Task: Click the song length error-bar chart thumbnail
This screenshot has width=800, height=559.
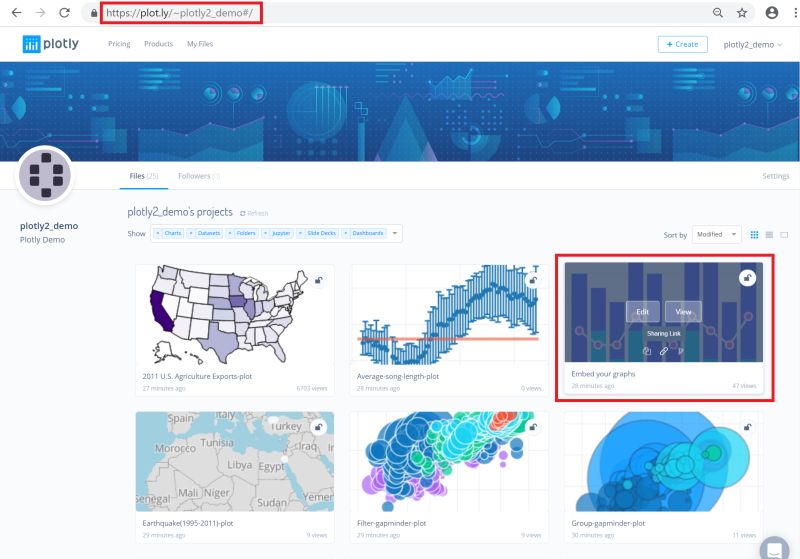Action: pos(449,314)
